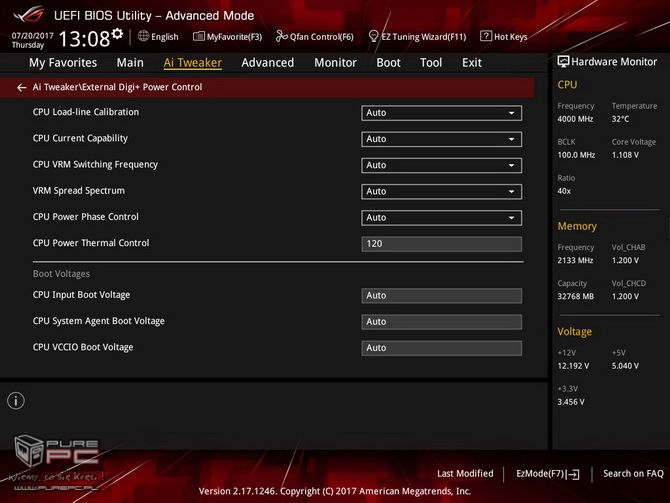The width and height of the screenshot is (670, 503).
Task: Click the 32768 MB memory capacity value
Action: (576, 297)
